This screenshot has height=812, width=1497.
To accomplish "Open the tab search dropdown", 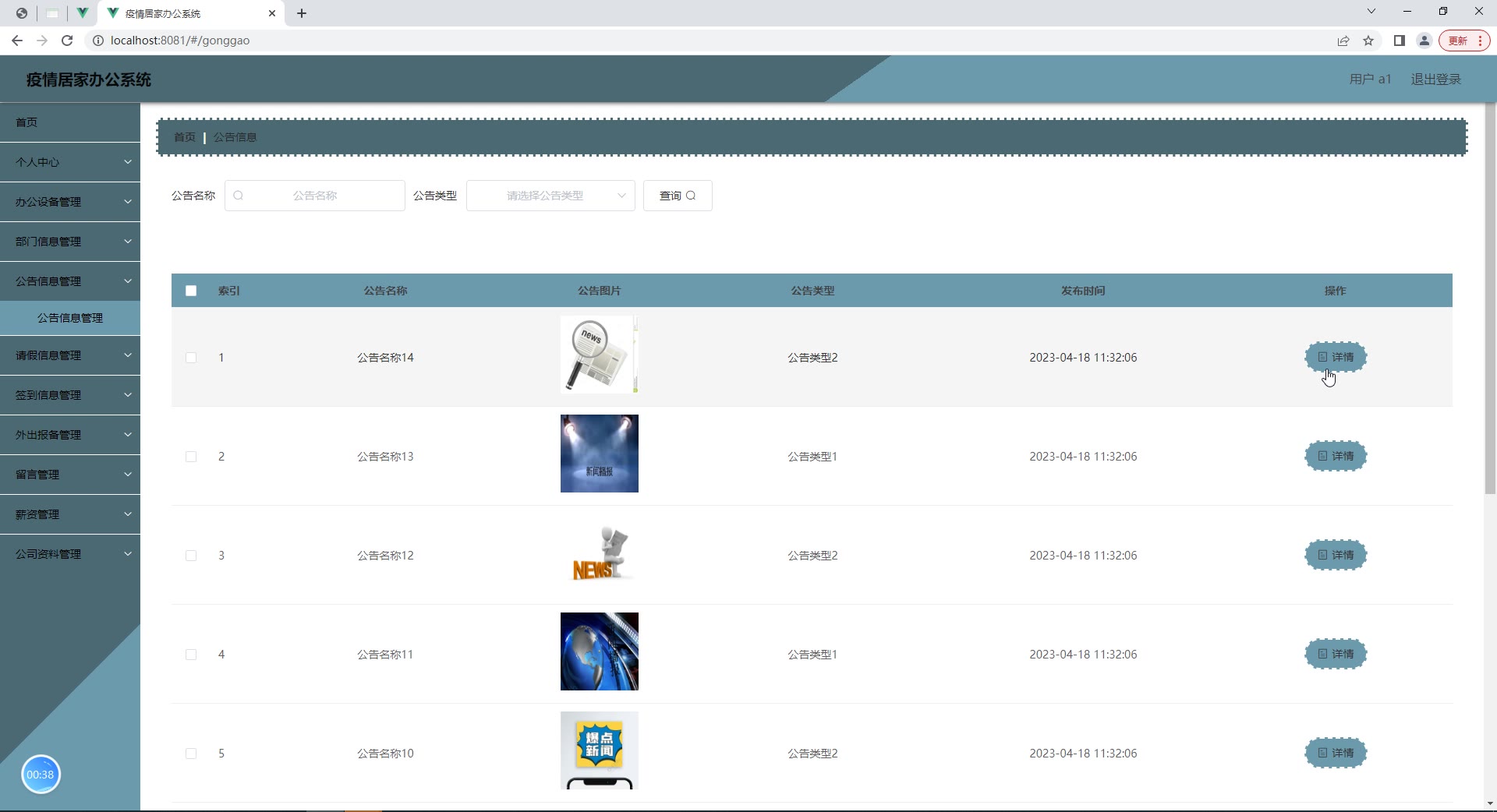I will [1371, 11].
